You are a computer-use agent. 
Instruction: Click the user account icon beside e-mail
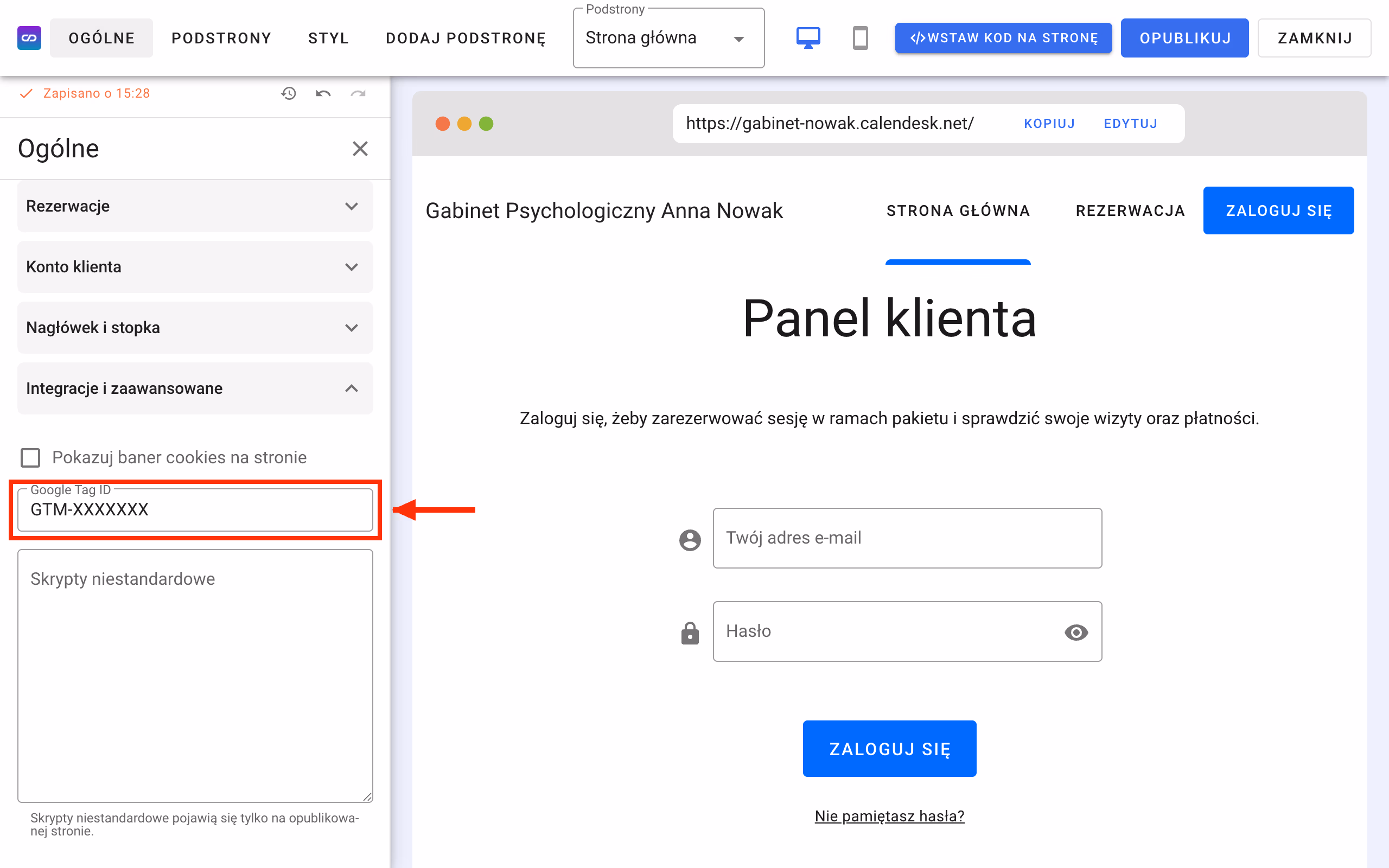[690, 540]
